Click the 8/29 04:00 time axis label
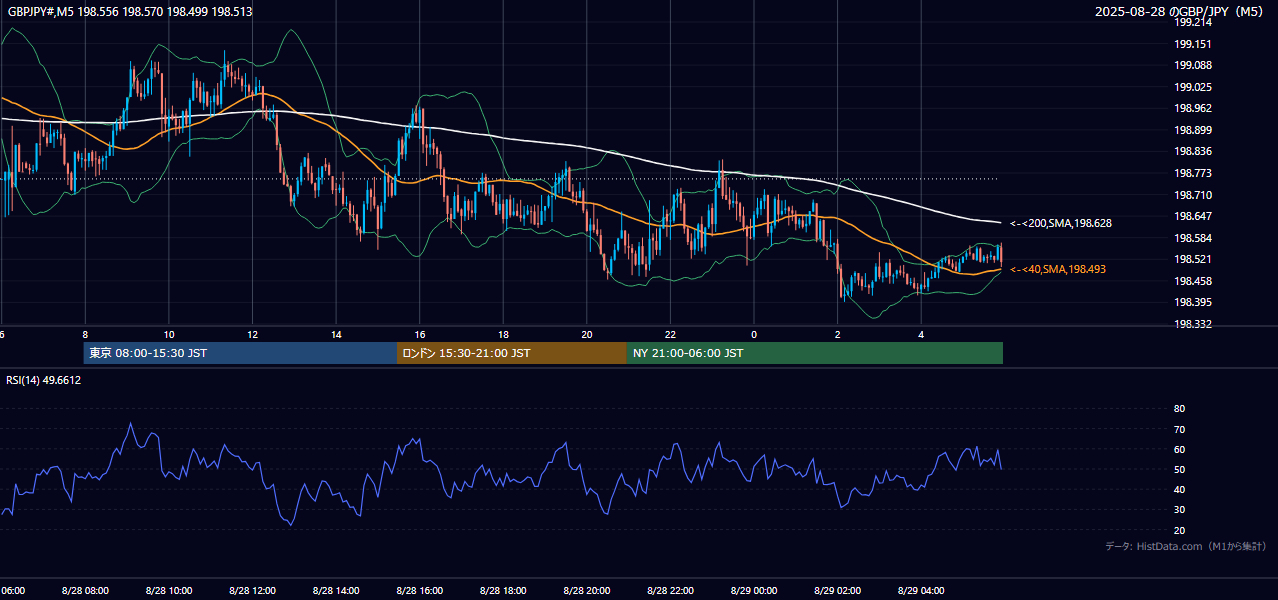Image resolution: width=1278 pixels, height=600 pixels. (x=921, y=590)
